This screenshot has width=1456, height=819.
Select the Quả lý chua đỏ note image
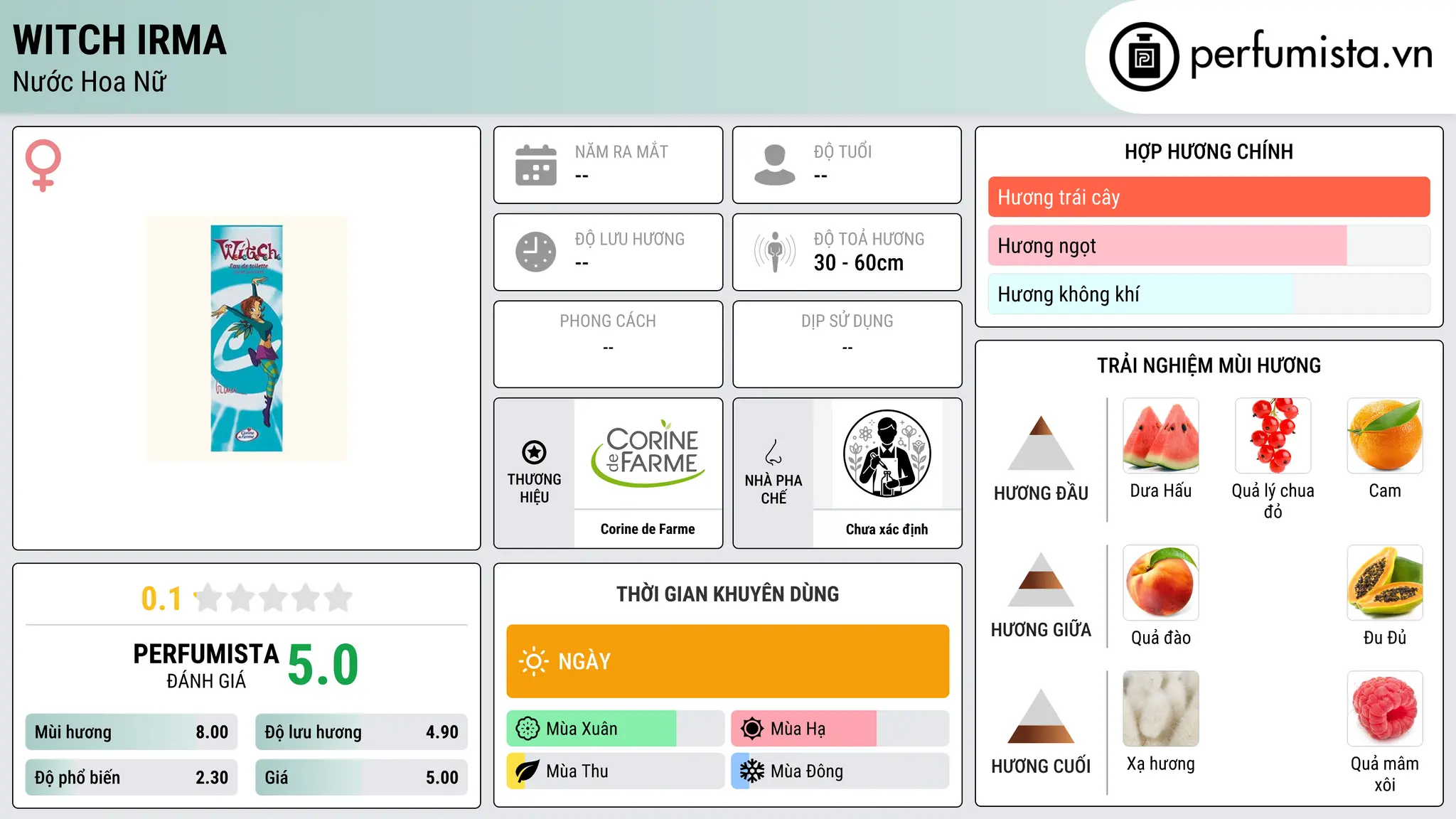coord(1273,436)
